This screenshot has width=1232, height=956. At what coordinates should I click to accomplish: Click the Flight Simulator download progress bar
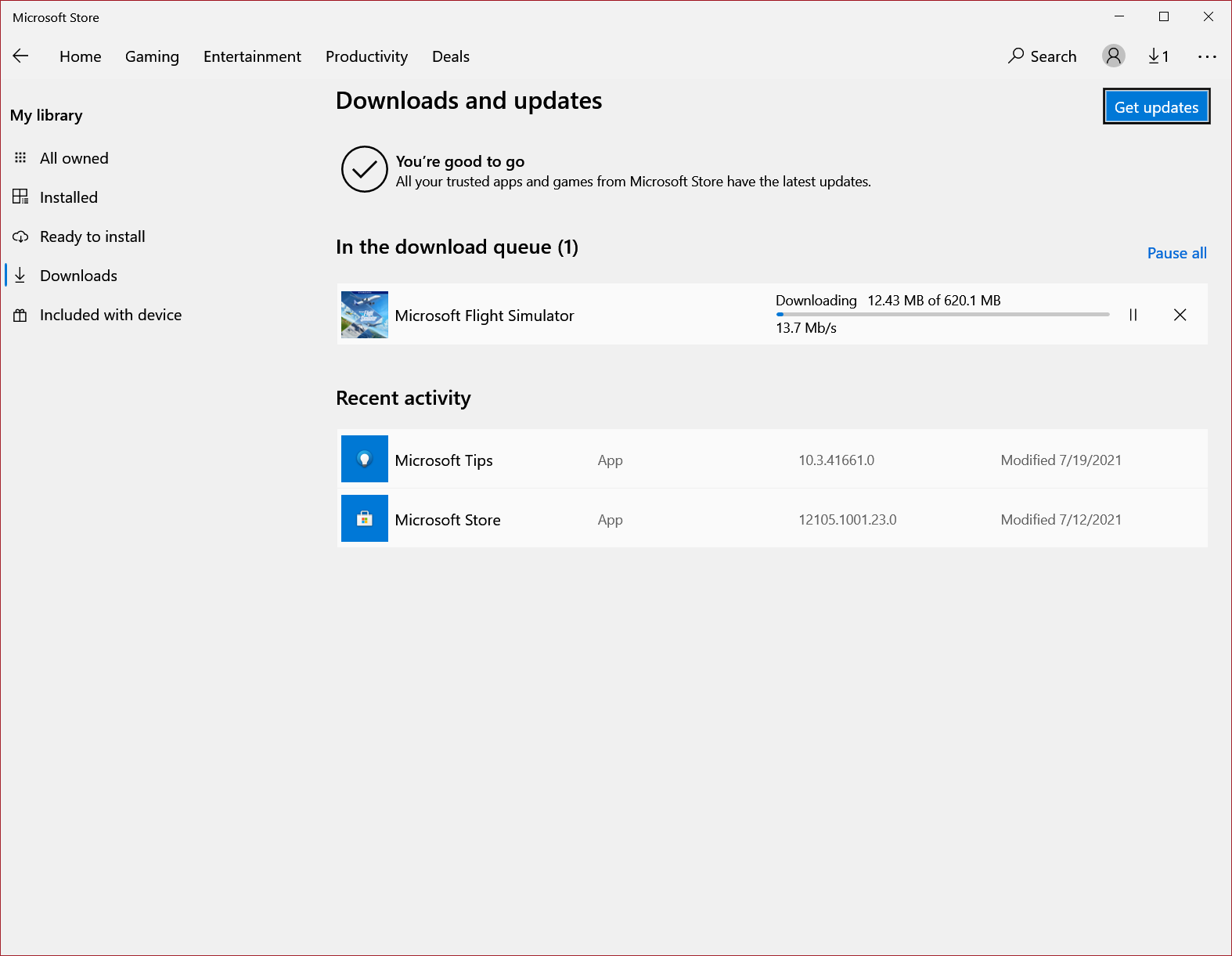coord(942,314)
